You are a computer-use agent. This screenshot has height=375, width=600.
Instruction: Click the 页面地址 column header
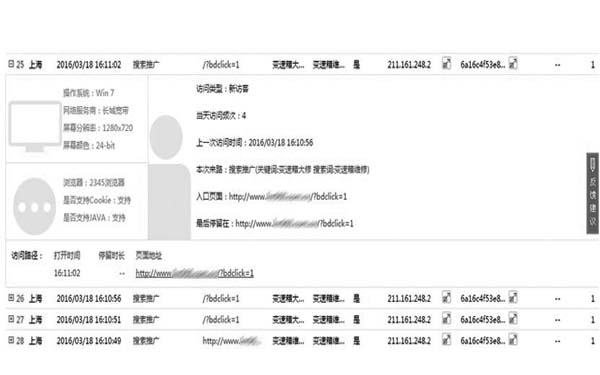point(149,255)
